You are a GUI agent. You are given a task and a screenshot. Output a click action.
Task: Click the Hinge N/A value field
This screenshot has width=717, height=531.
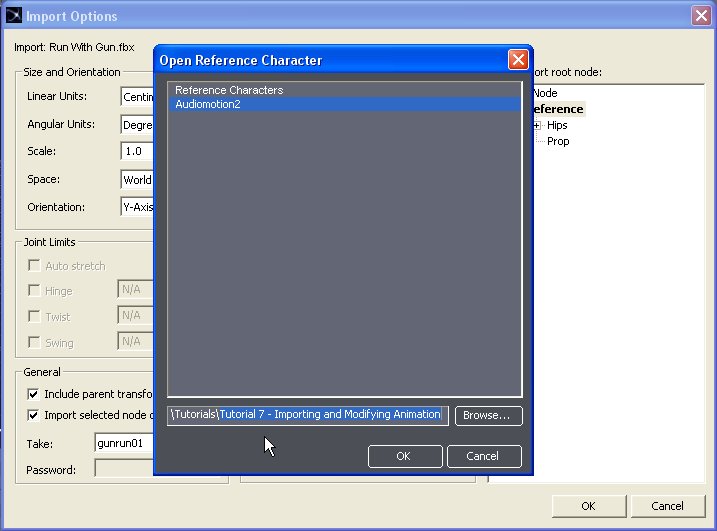135,290
